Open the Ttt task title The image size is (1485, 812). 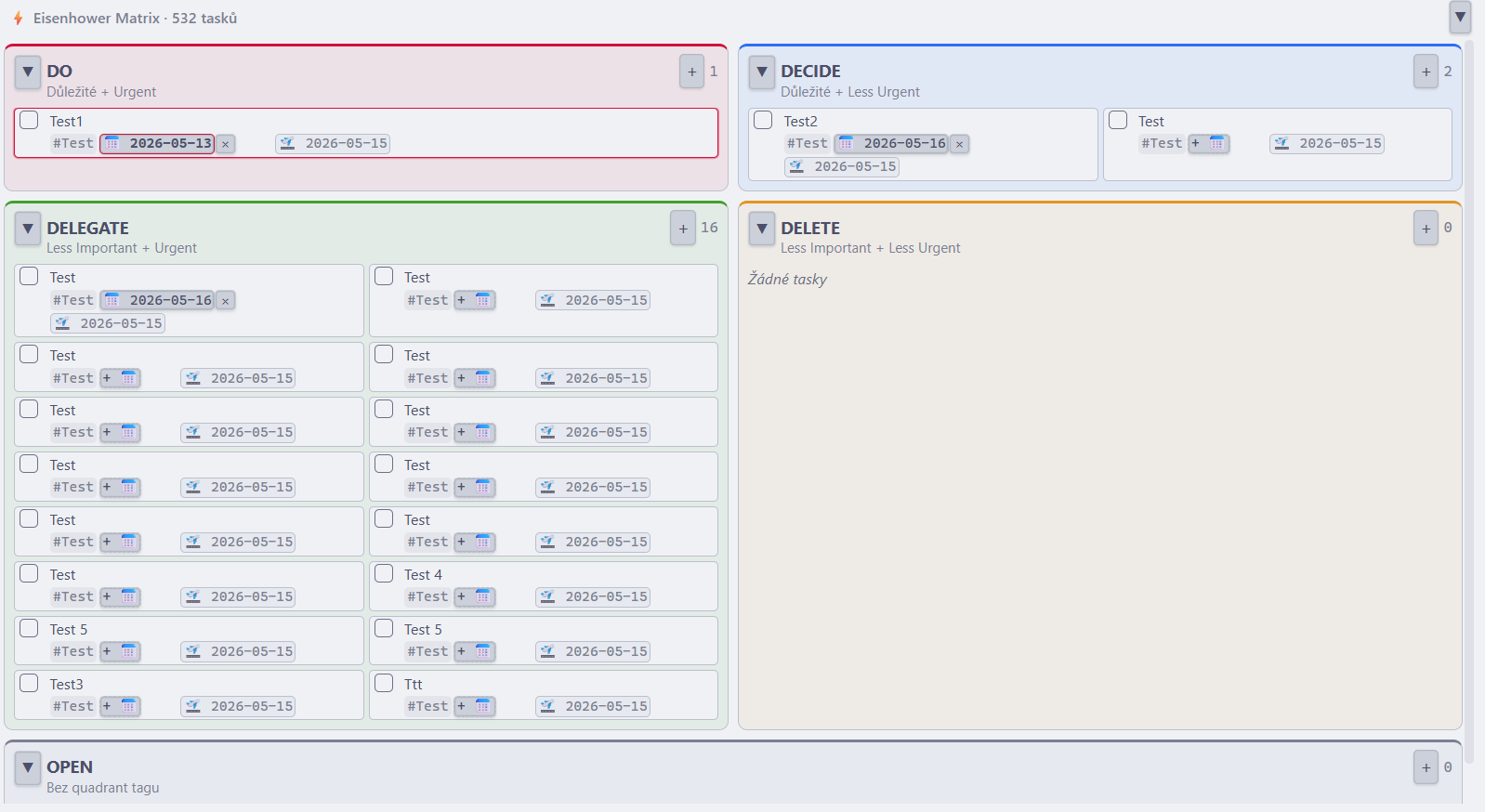pos(413,685)
